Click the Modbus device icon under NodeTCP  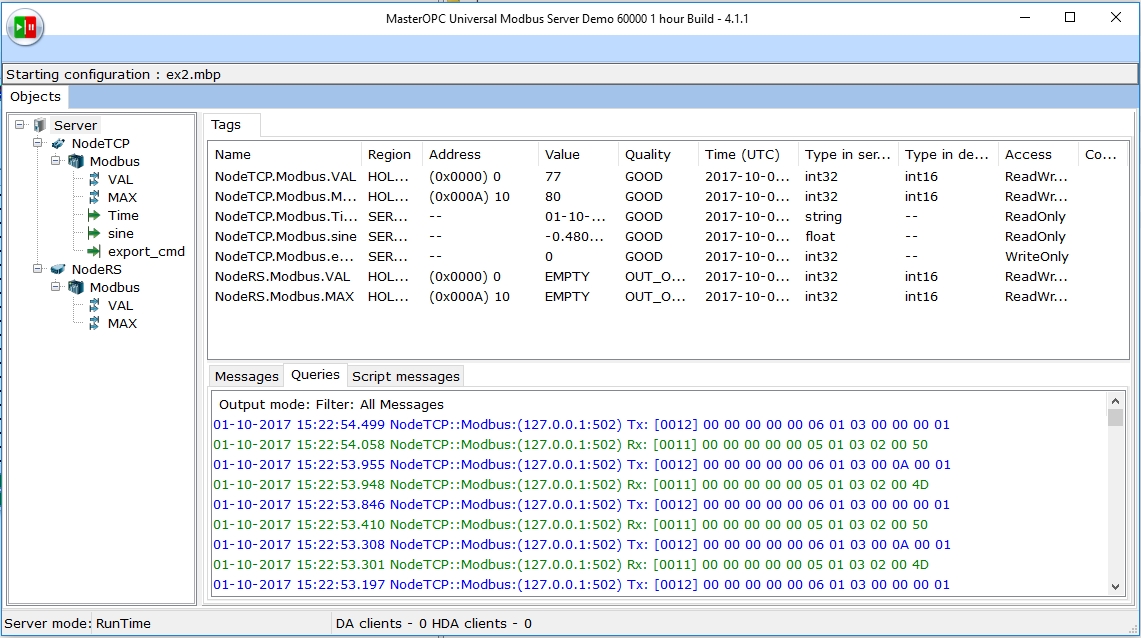point(76,162)
